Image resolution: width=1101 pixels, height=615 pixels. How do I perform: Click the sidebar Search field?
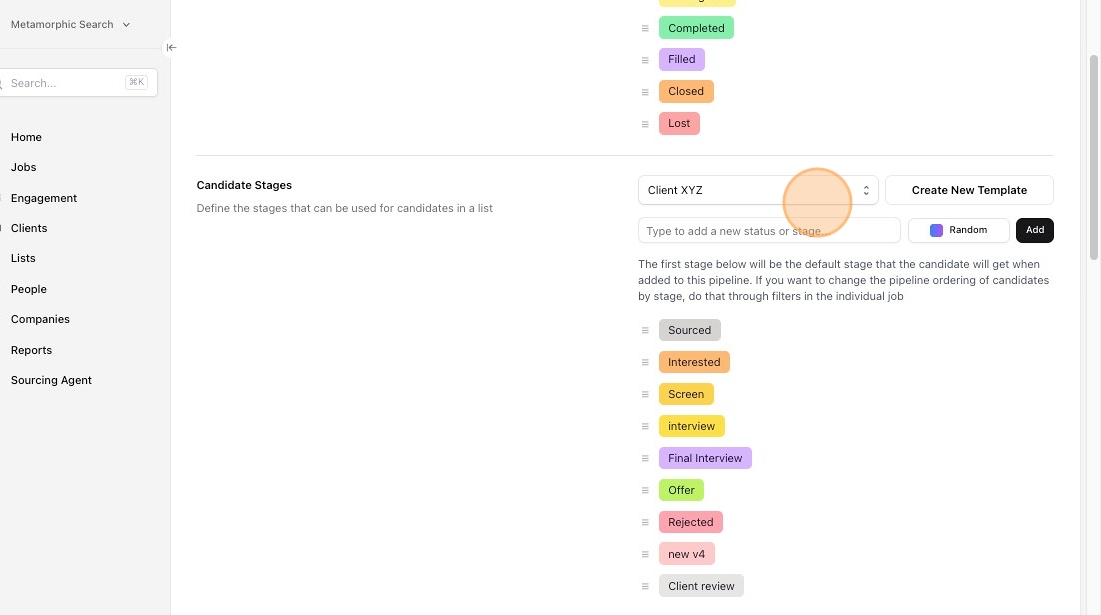[x=66, y=83]
